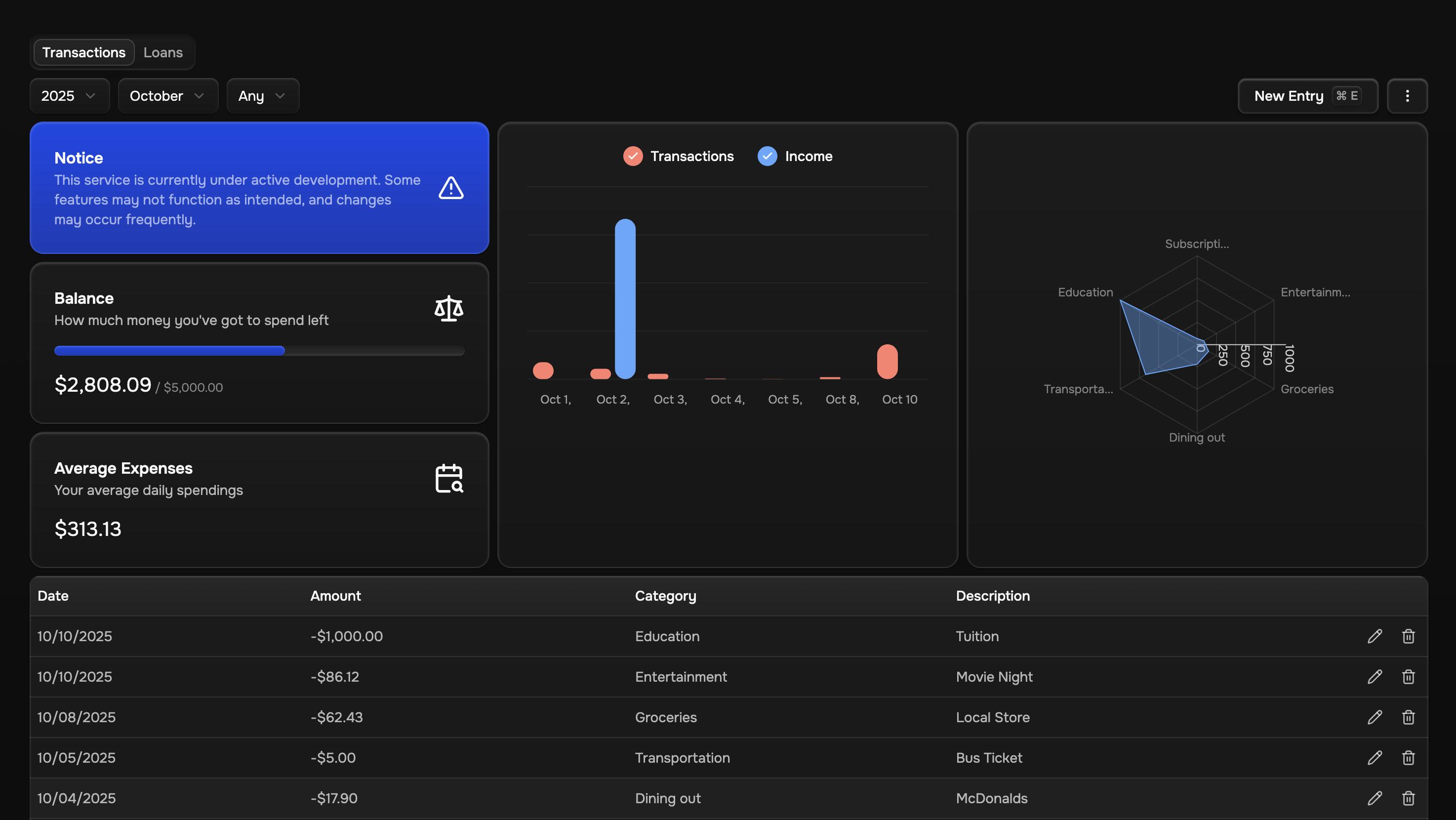Select the Transactions tab

(x=83, y=52)
